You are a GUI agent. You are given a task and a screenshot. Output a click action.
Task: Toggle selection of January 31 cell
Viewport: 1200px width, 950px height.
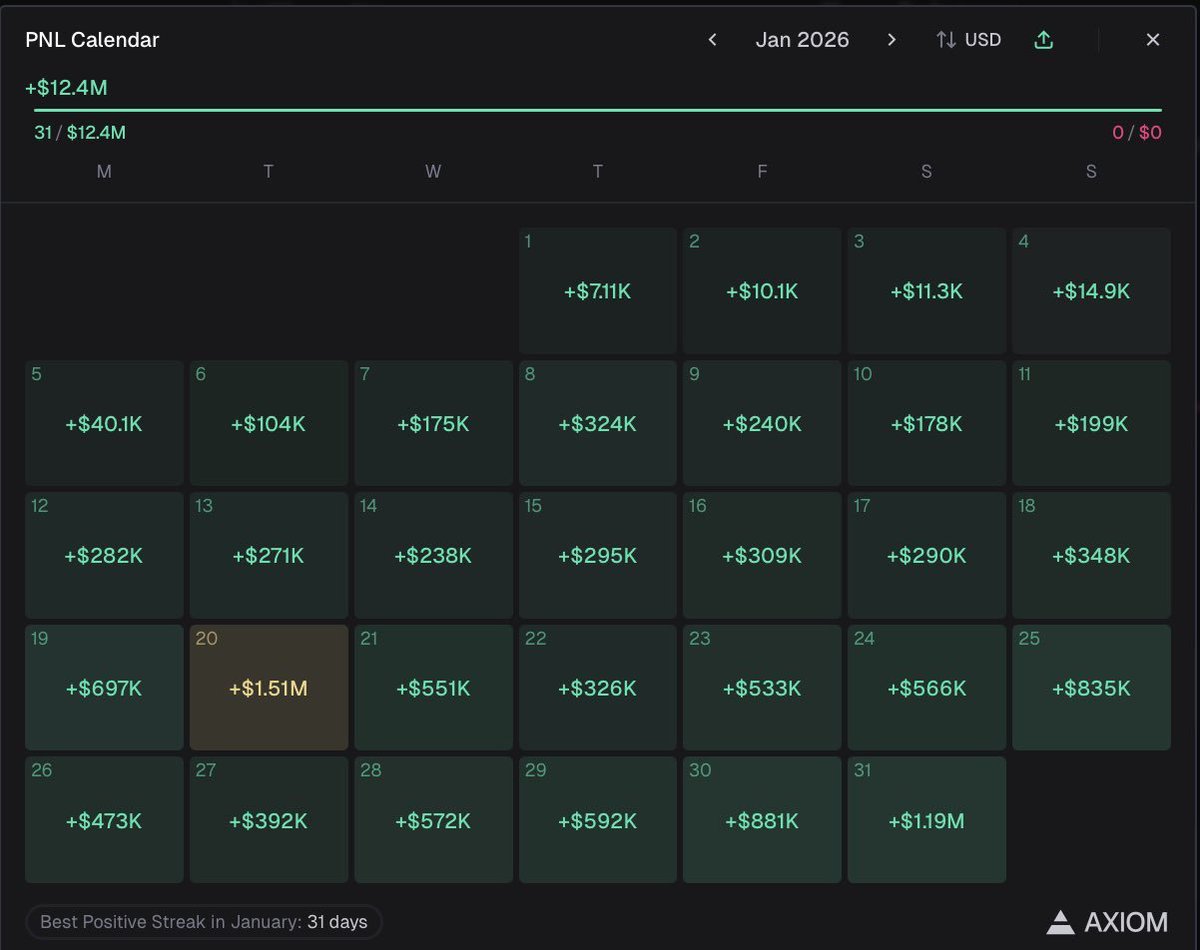926,819
